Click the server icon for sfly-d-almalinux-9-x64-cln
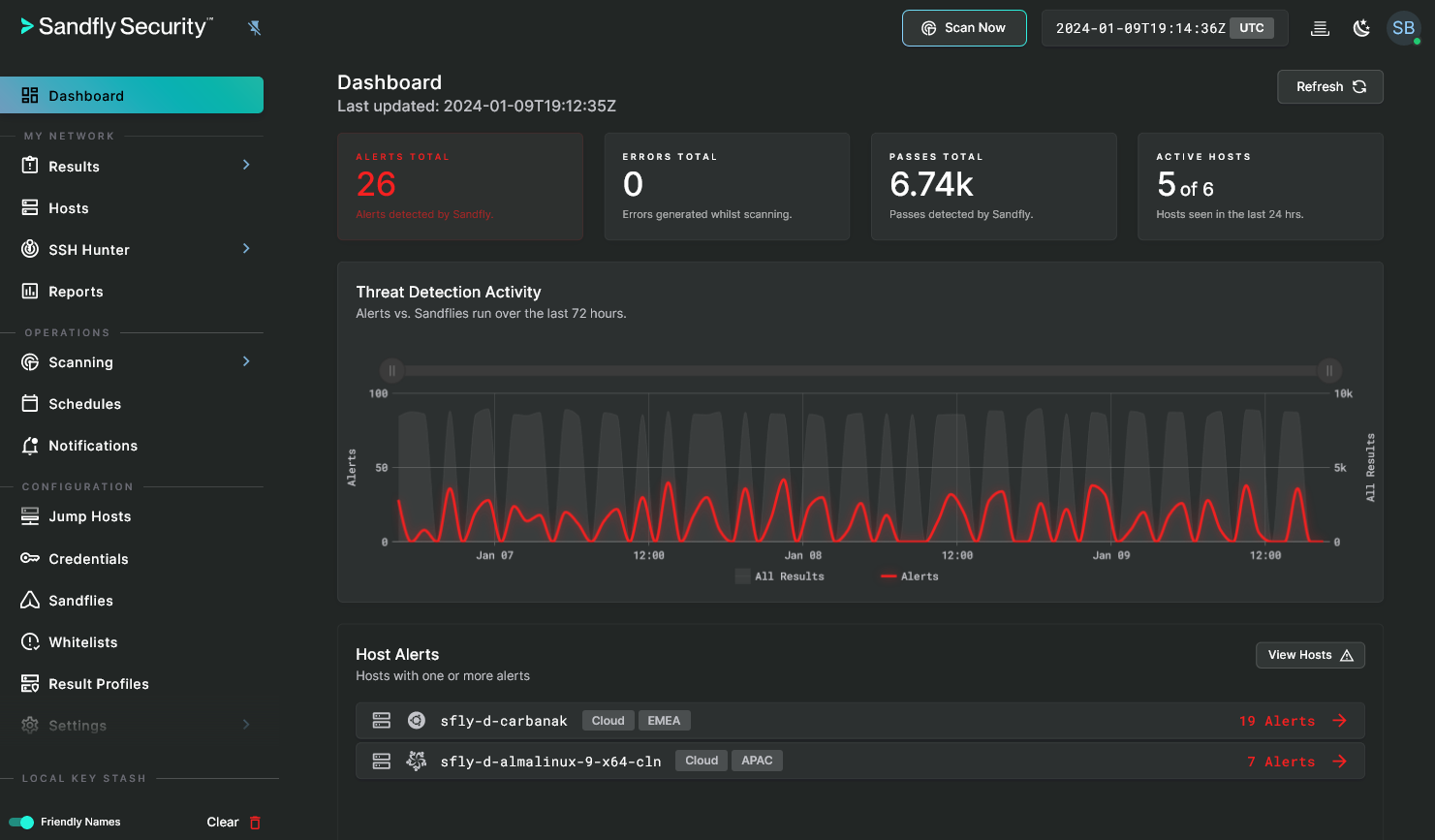 [382, 762]
